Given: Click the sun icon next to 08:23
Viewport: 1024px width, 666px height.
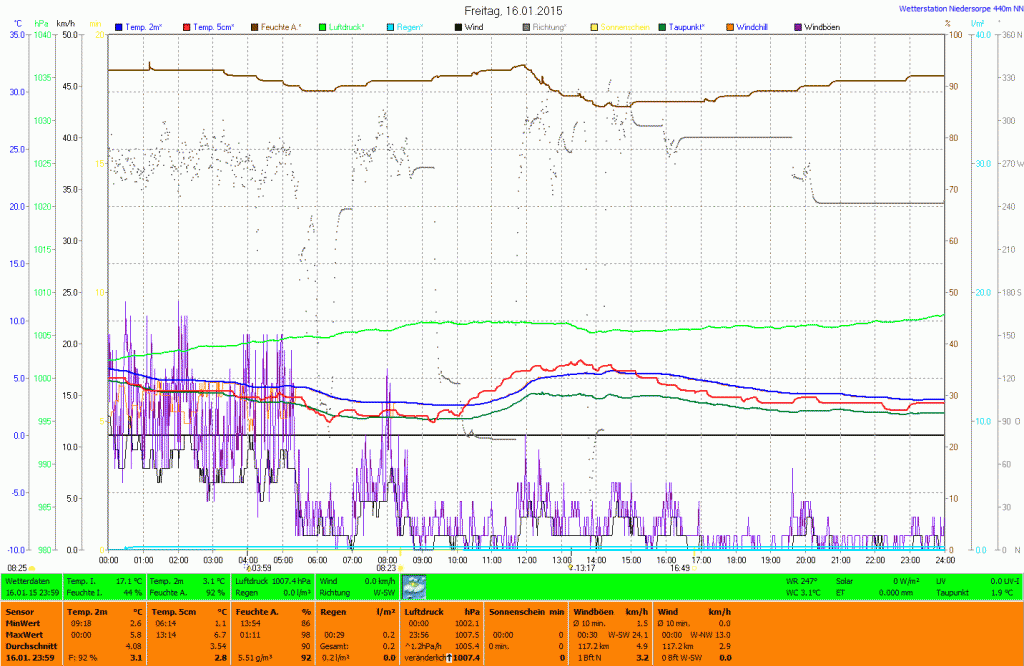Looking at the screenshot, I should 402,568.
